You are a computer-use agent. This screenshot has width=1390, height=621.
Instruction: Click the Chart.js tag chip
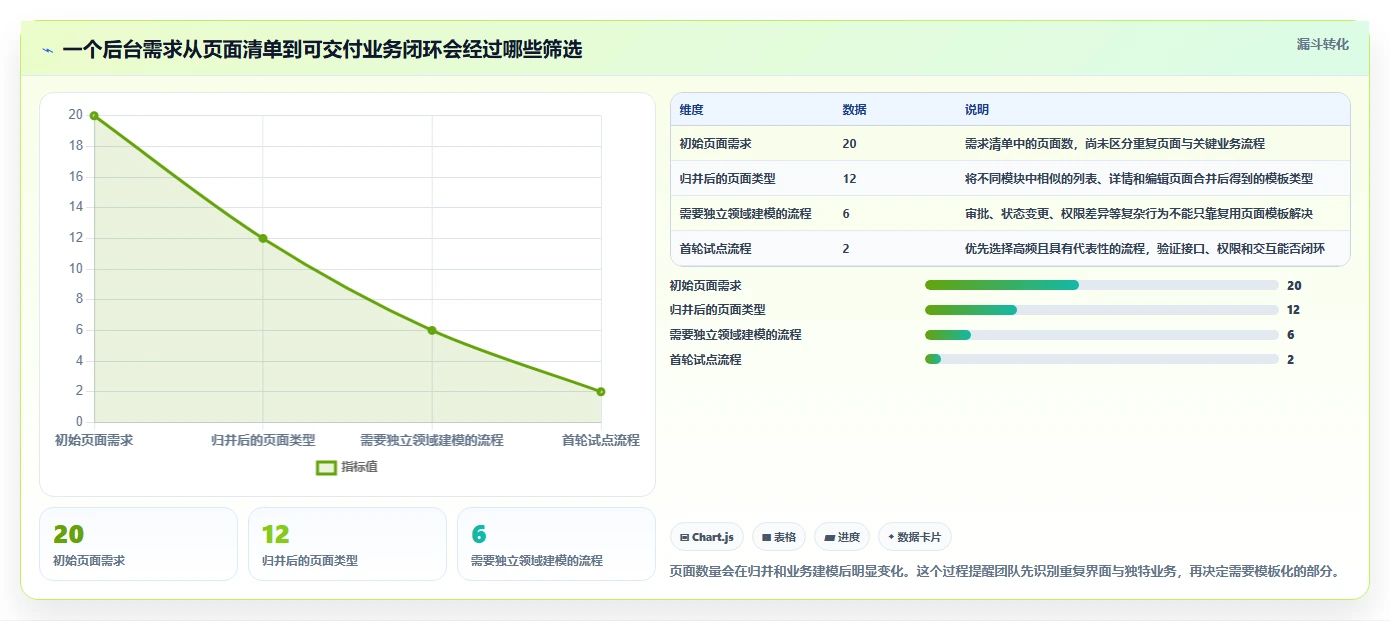pyautogui.click(x=706, y=537)
